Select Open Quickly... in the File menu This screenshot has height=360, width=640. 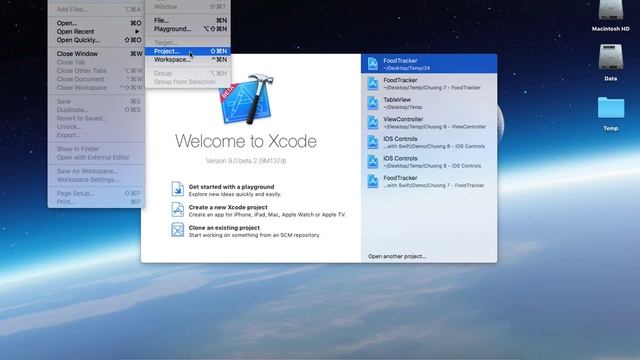coord(96,40)
